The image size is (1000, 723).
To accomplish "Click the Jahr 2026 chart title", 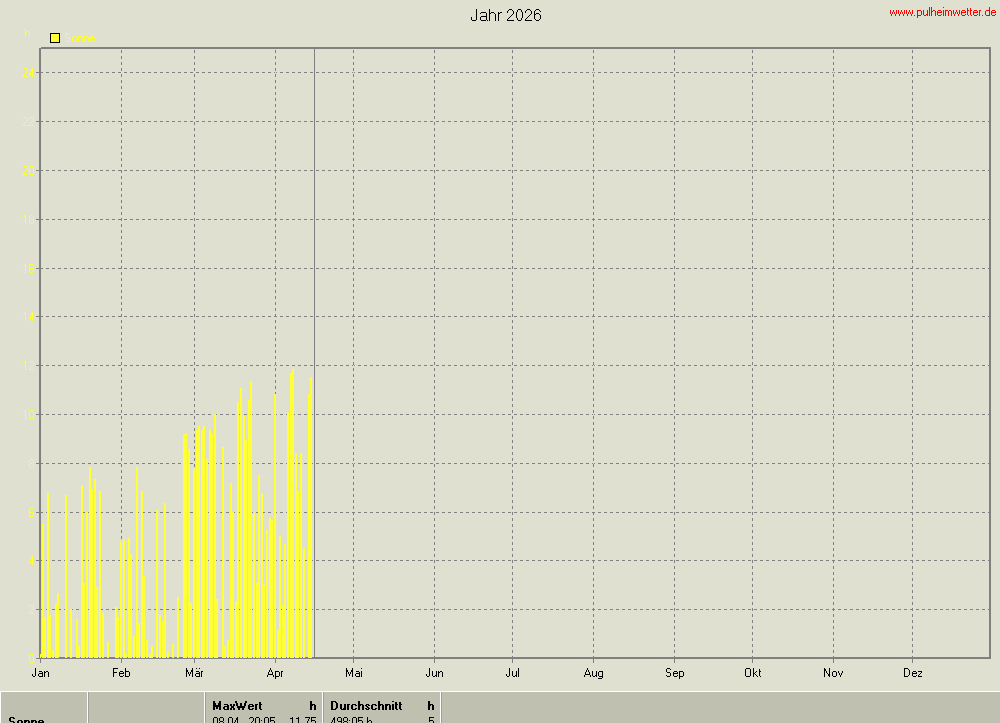I will click(x=506, y=16).
